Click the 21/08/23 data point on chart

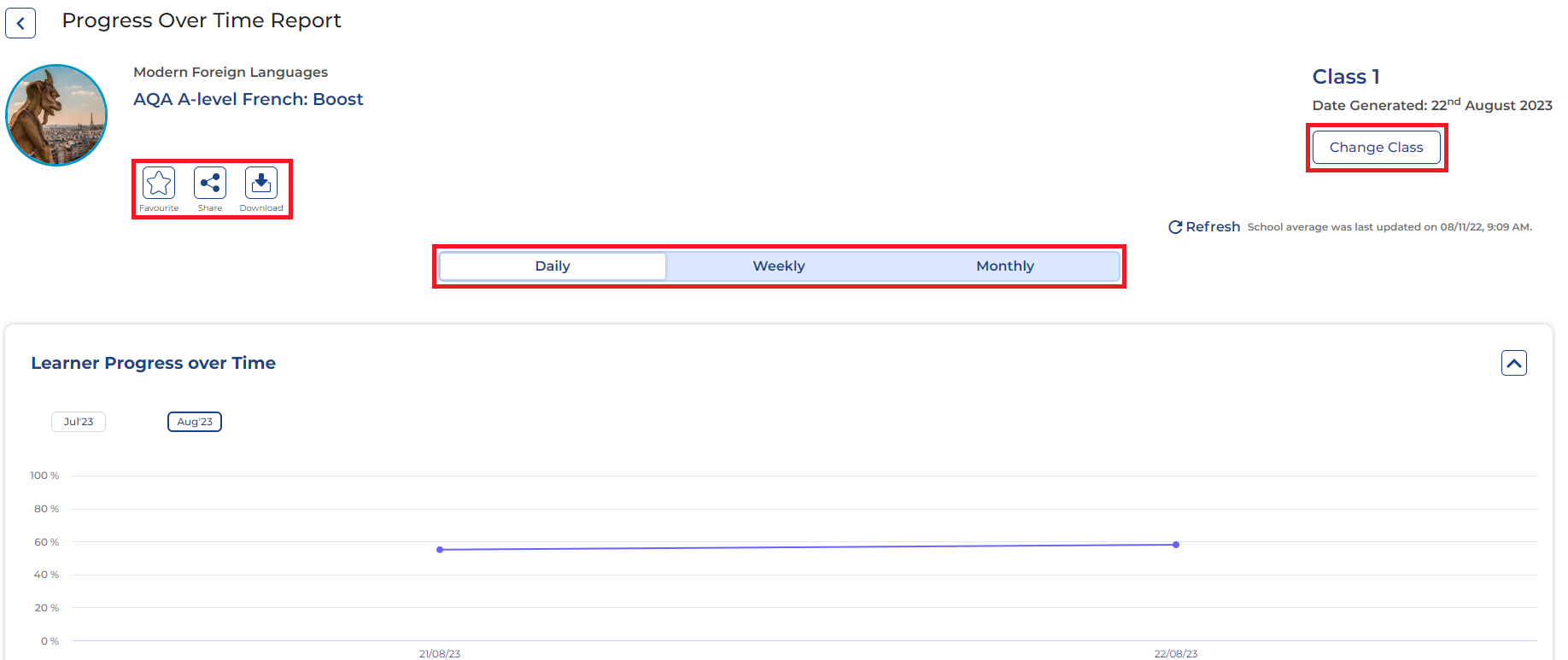pyautogui.click(x=440, y=550)
